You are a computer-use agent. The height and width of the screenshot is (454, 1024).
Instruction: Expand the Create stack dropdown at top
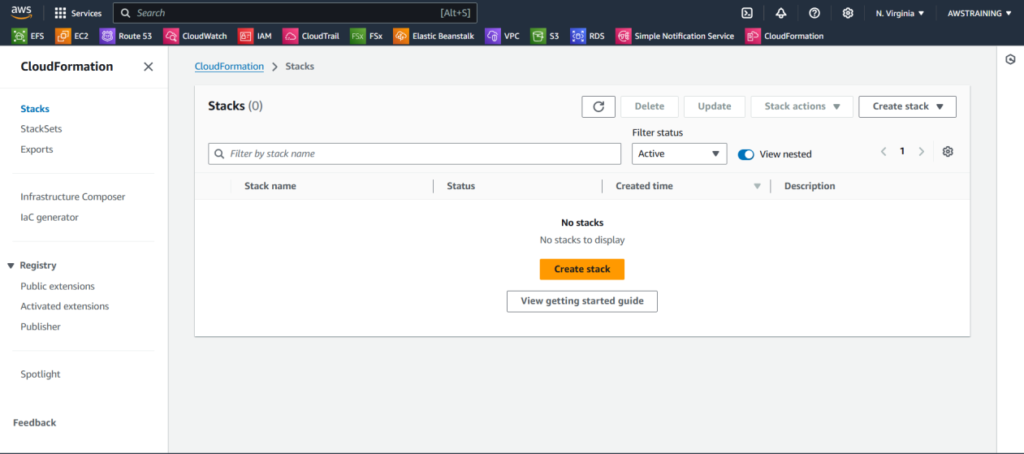tap(907, 107)
